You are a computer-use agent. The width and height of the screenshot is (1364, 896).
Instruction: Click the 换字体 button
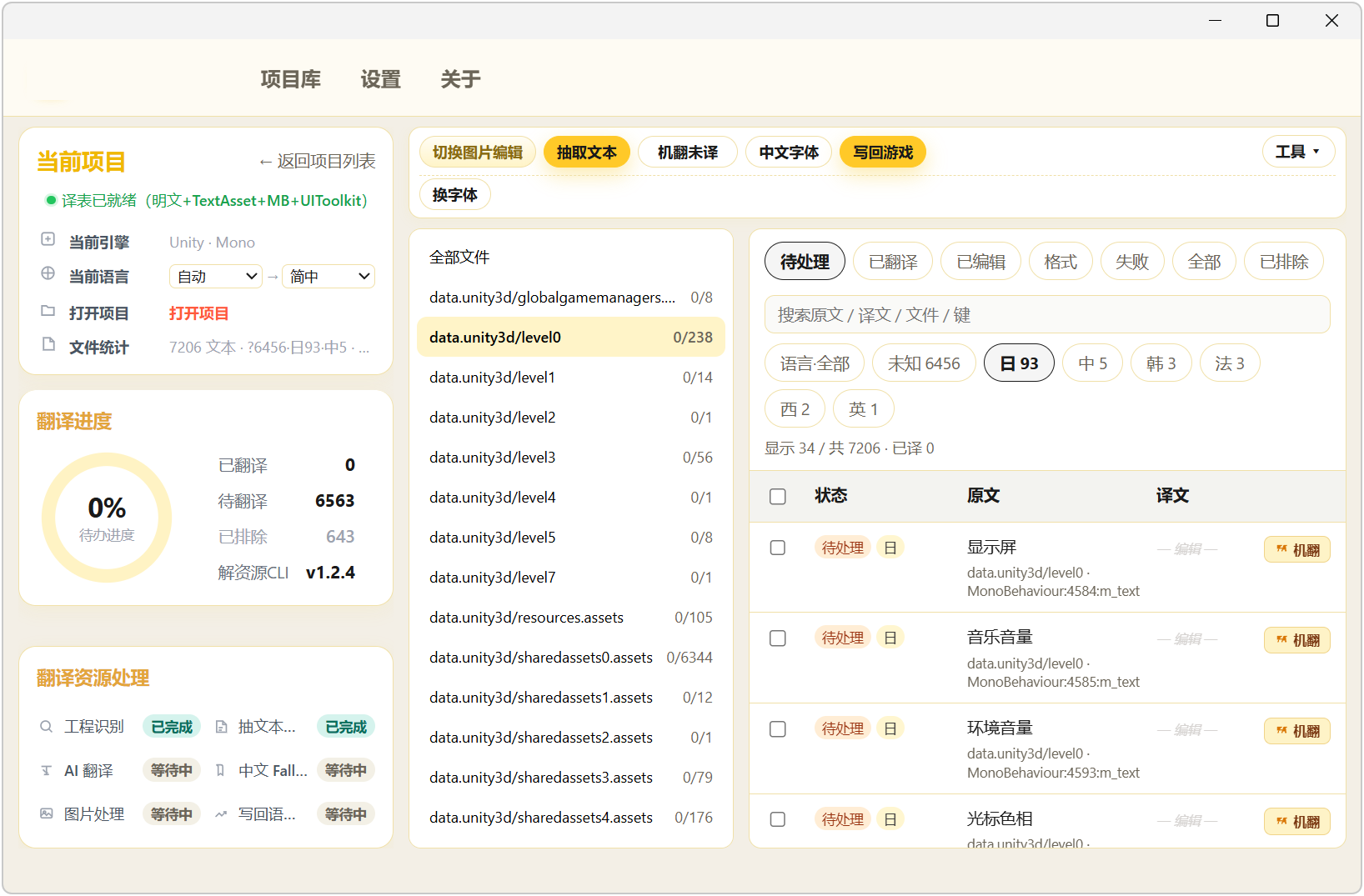point(455,195)
